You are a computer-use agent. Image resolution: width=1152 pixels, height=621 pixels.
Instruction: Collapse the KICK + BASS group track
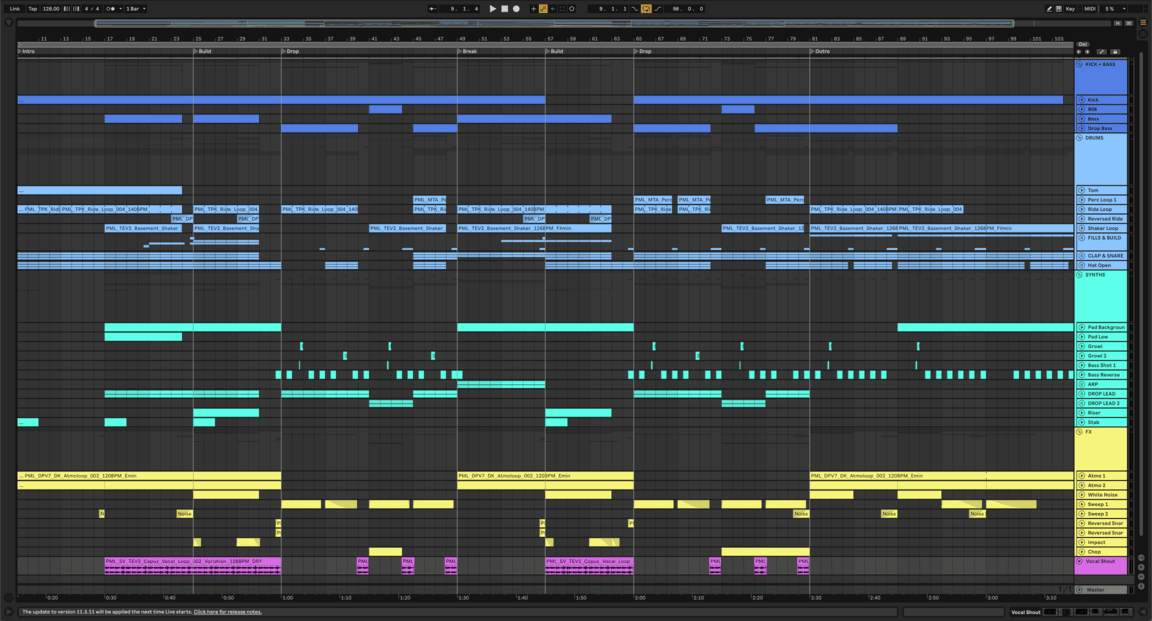[1080, 65]
